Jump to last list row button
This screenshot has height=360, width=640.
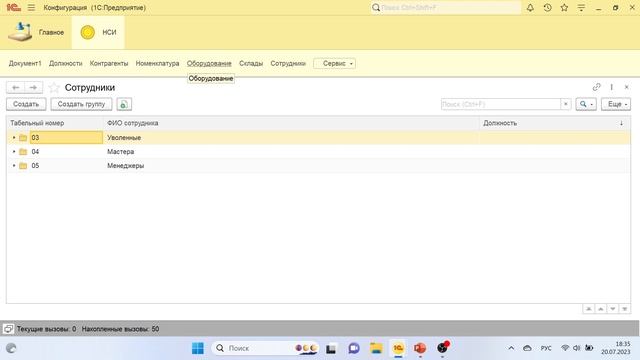pos(624,309)
